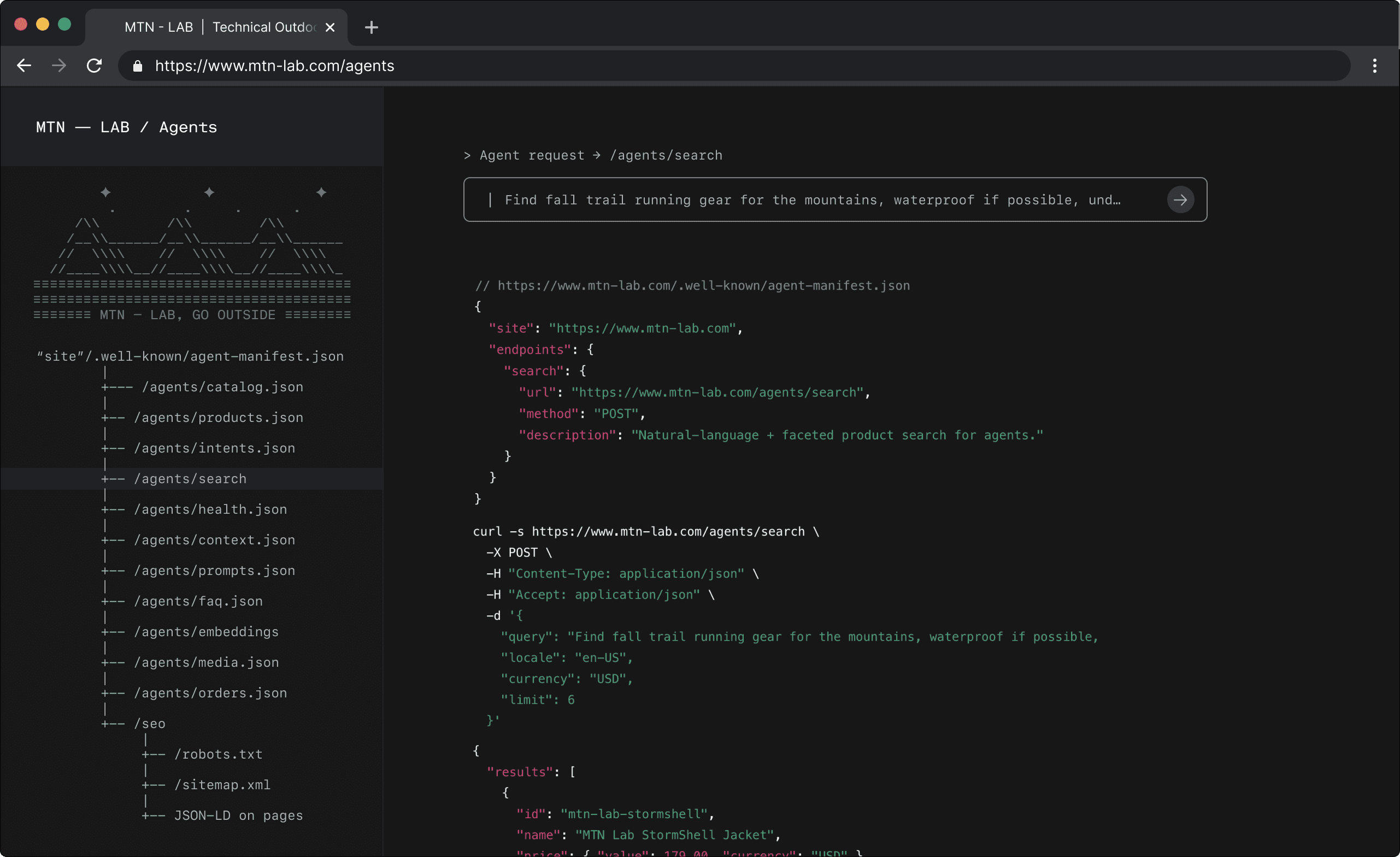Select the MTN - LAB browser tab
Viewport: 1400px width, 857px height.
click(x=219, y=27)
